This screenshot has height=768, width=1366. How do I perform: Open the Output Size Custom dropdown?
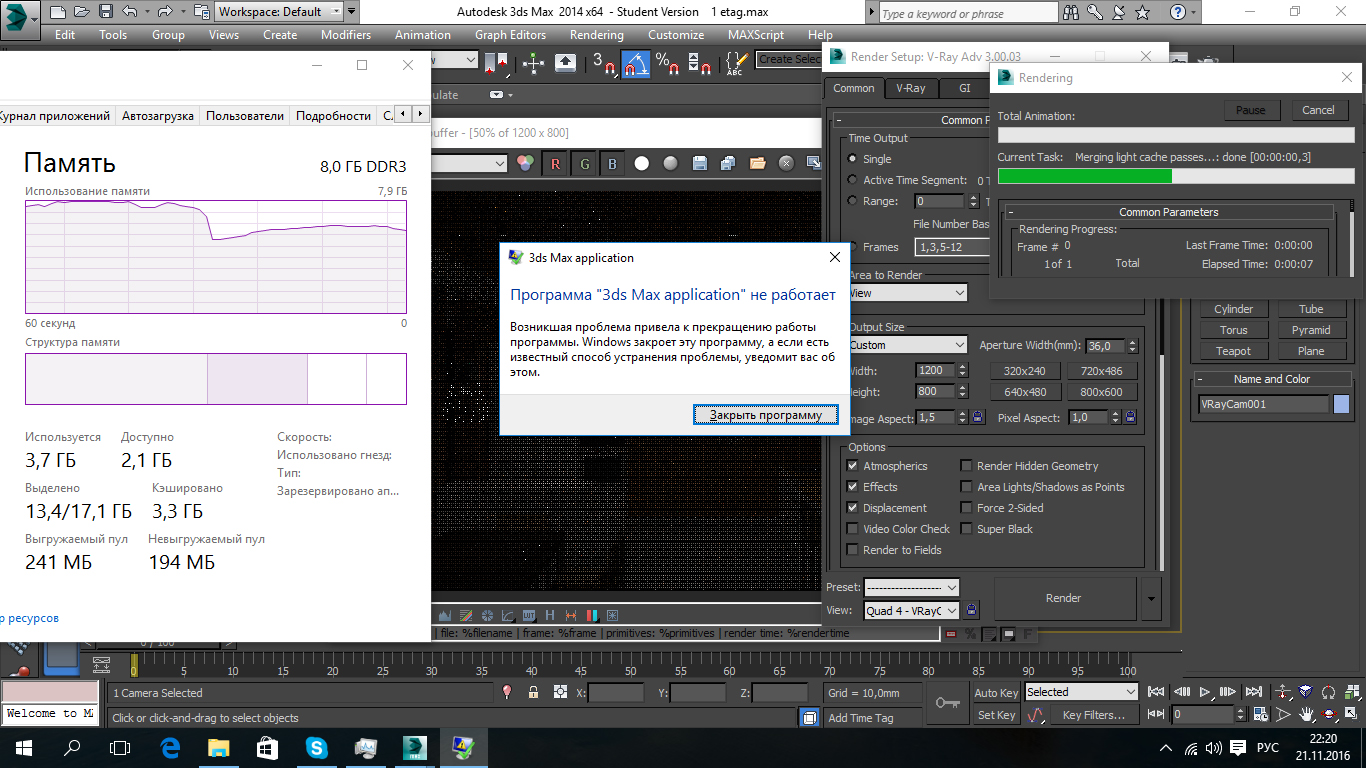pos(908,345)
